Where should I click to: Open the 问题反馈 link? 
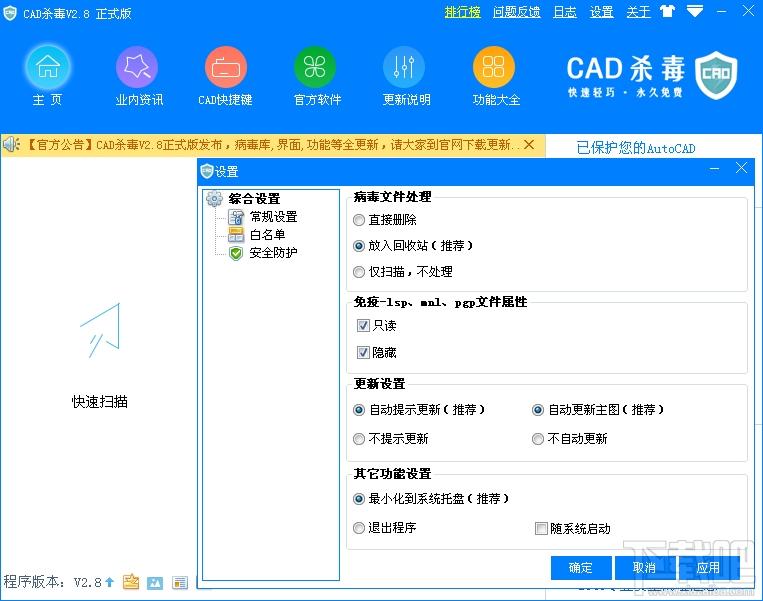(x=516, y=11)
